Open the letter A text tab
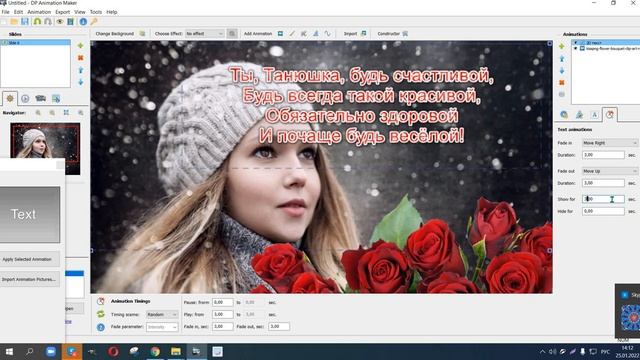The height and width of the screenshot is (360, 640). (x=594, y=115)
